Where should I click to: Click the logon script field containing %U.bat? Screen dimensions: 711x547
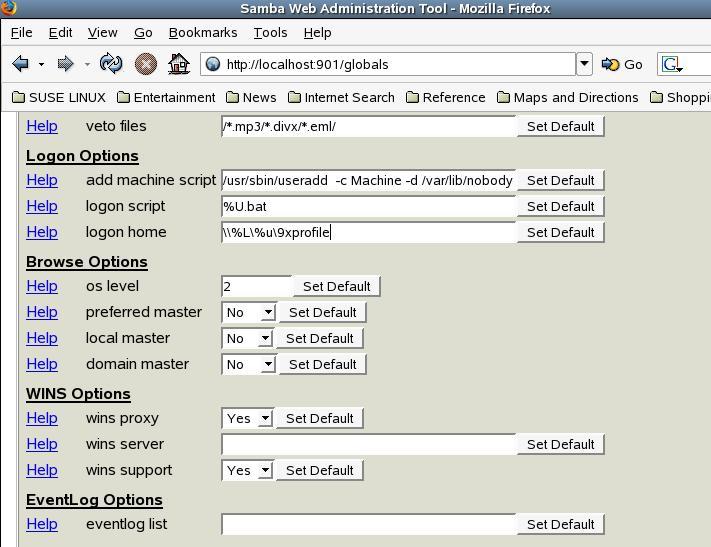click(369, 206)
